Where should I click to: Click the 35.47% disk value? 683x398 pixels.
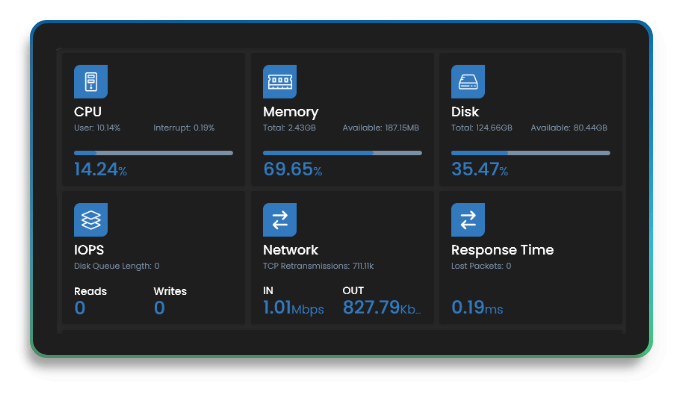point(480,169)
